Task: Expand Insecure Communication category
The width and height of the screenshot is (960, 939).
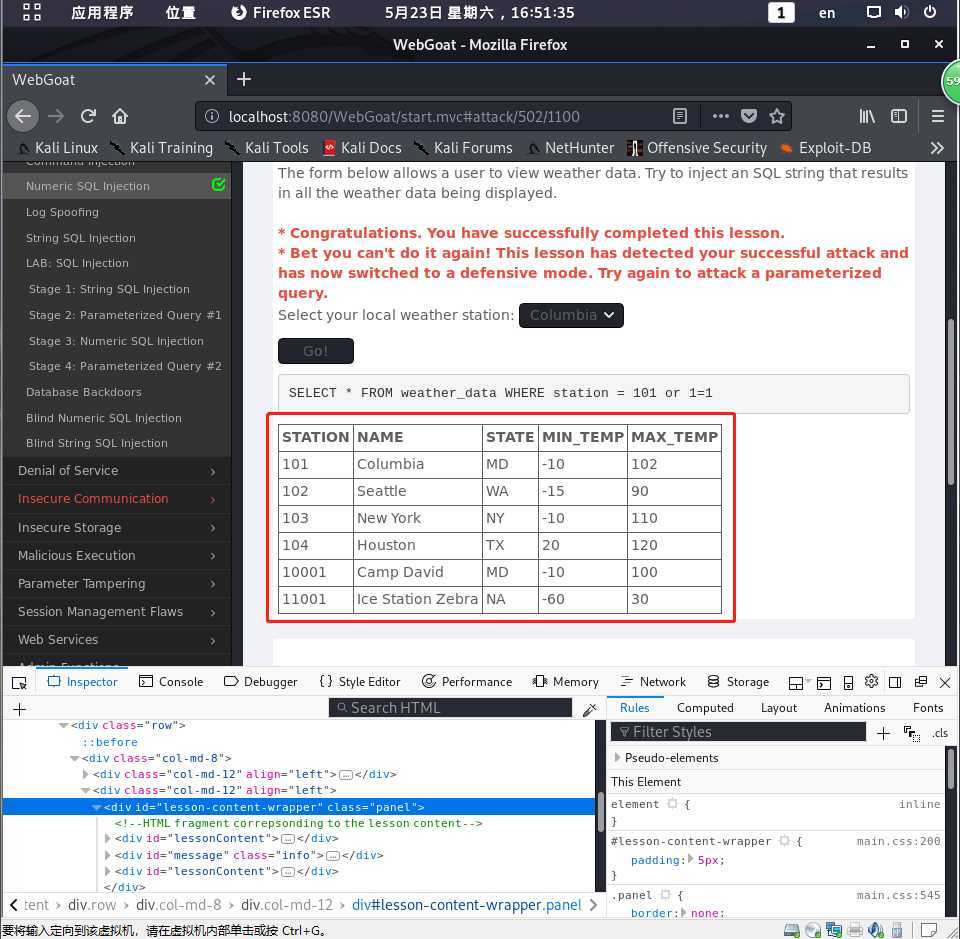Action: click(116, 499)
